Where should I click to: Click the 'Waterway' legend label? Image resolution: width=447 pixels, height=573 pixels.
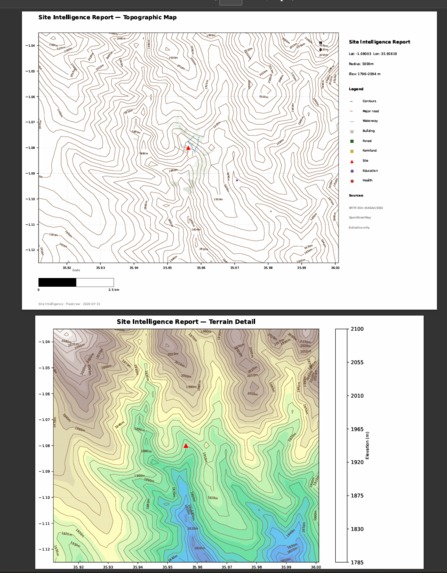370,121
